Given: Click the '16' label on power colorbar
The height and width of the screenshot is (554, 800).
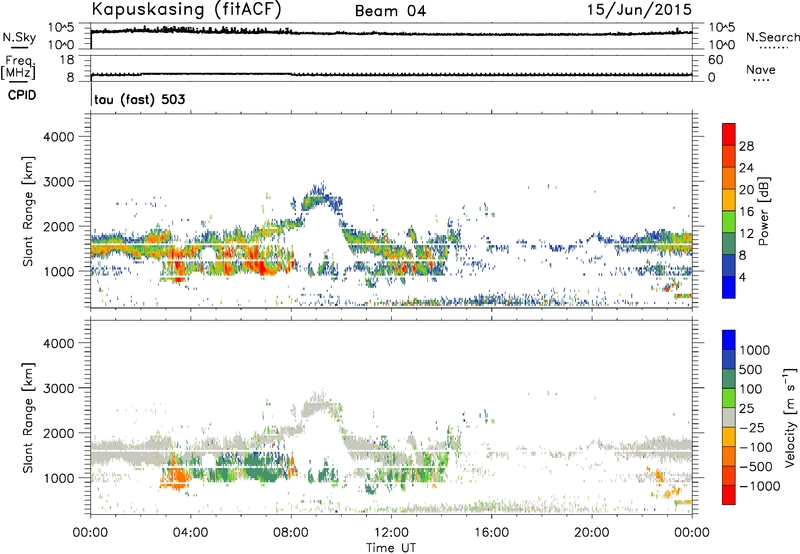Looking at the screenshot, I should coord(746,212).
